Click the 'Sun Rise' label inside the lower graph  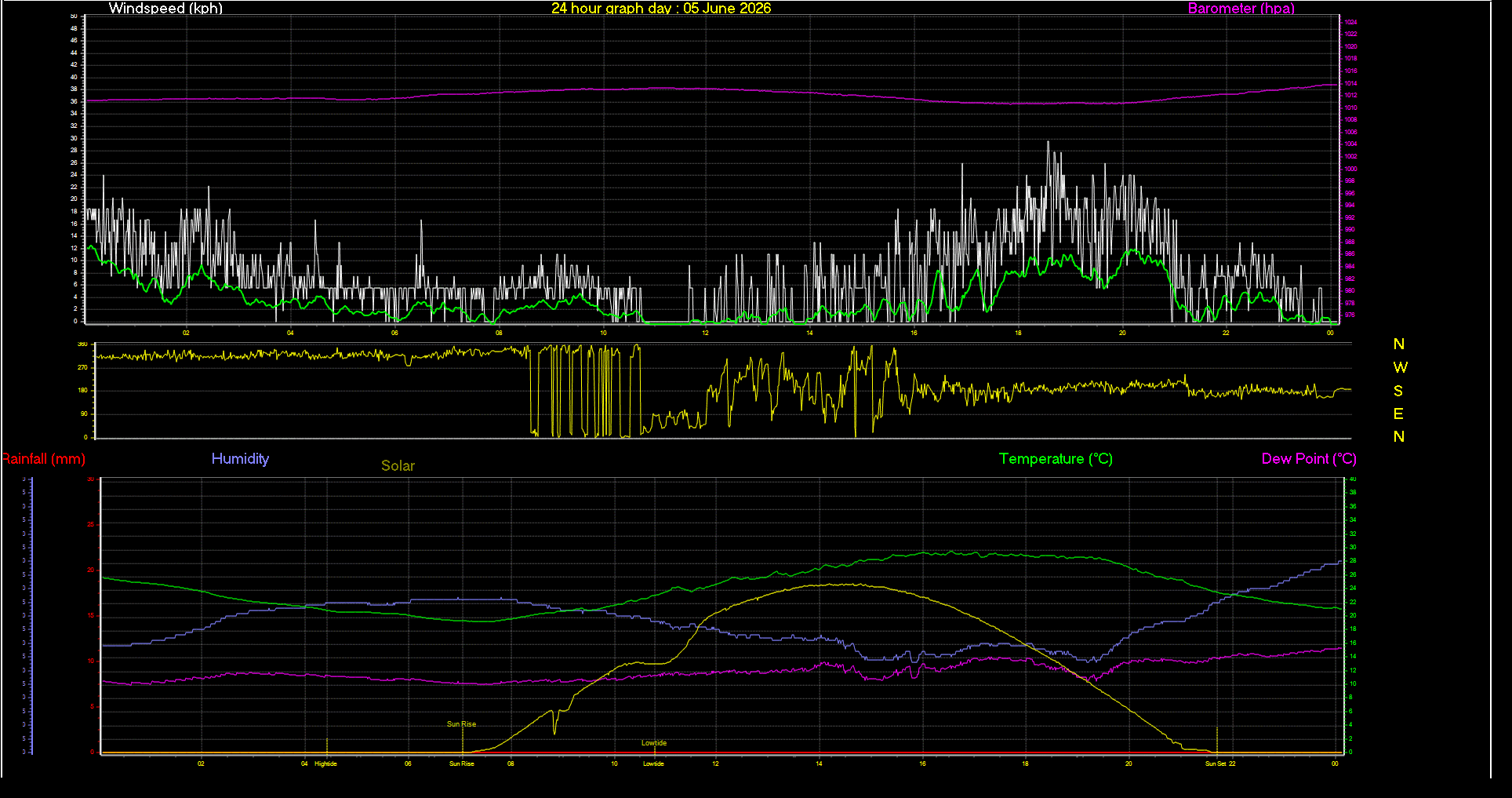pyautogui.click(x=461, y=724)
